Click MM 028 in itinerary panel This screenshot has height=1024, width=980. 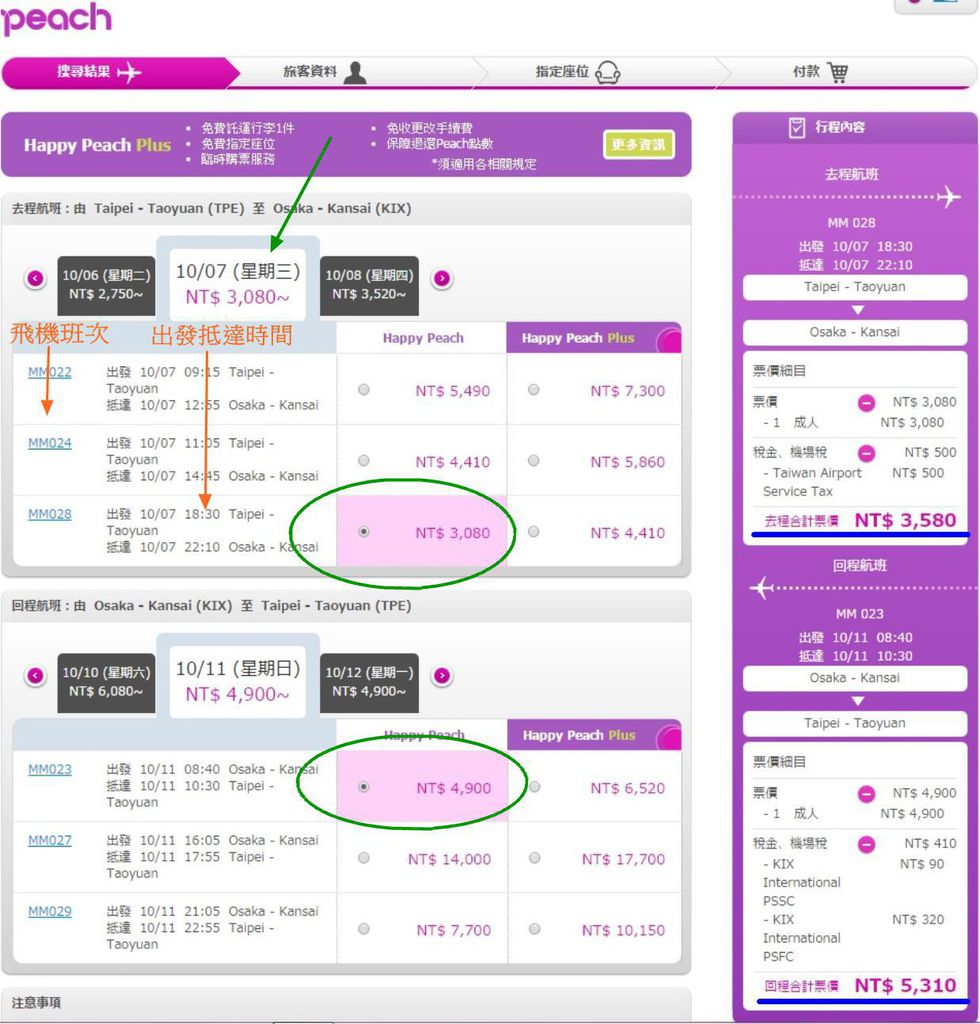851,223
